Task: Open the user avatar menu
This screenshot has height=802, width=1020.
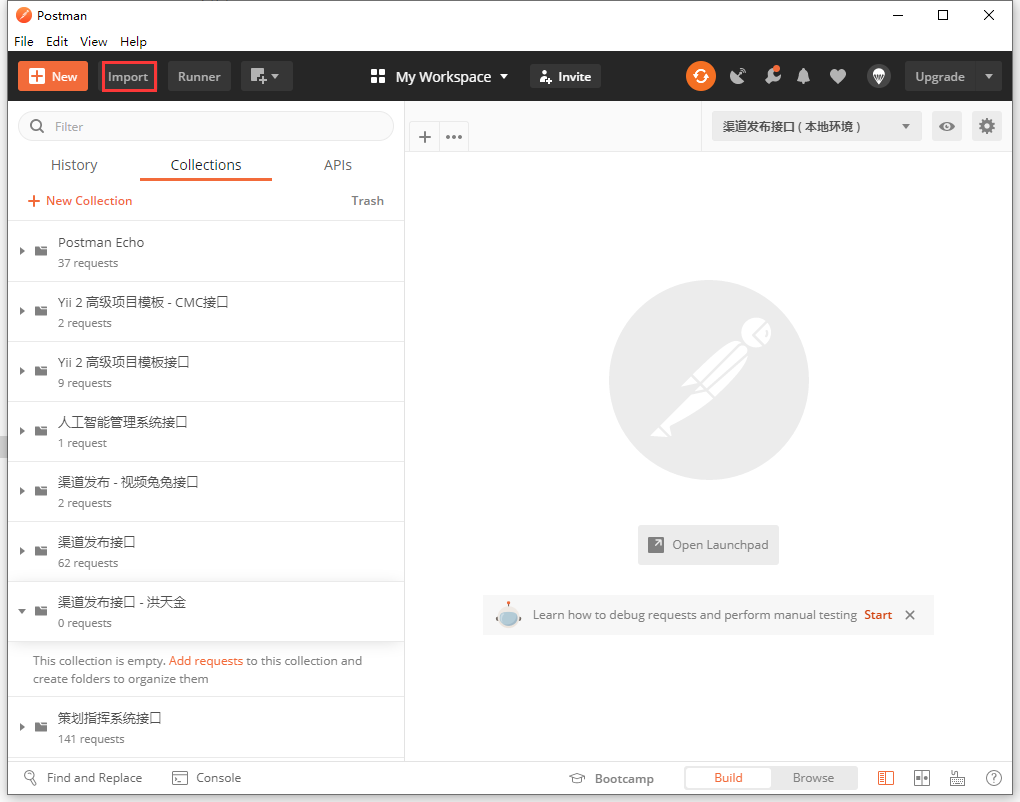Action: (878, 77)
